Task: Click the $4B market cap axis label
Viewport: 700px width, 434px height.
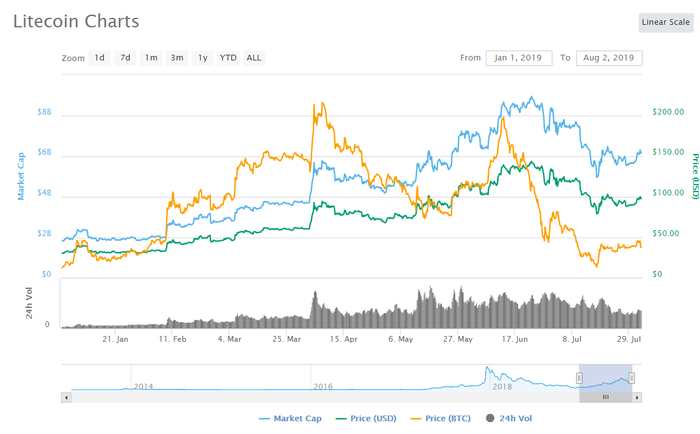Action: (x=45, y=193)
